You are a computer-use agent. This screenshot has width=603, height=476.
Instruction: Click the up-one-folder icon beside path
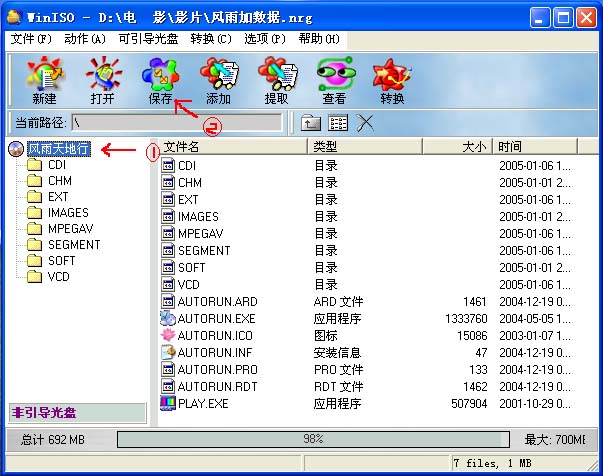point(311,123)
